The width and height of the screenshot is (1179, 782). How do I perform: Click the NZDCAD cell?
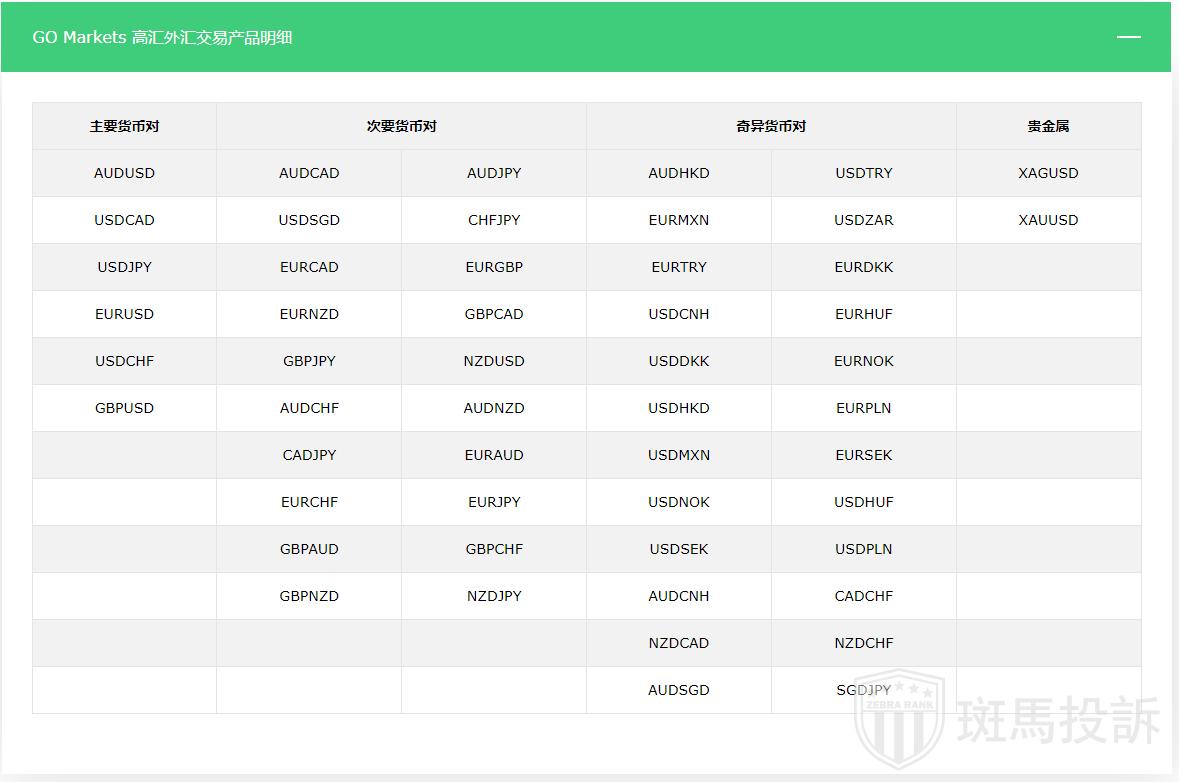click(679, 643)
